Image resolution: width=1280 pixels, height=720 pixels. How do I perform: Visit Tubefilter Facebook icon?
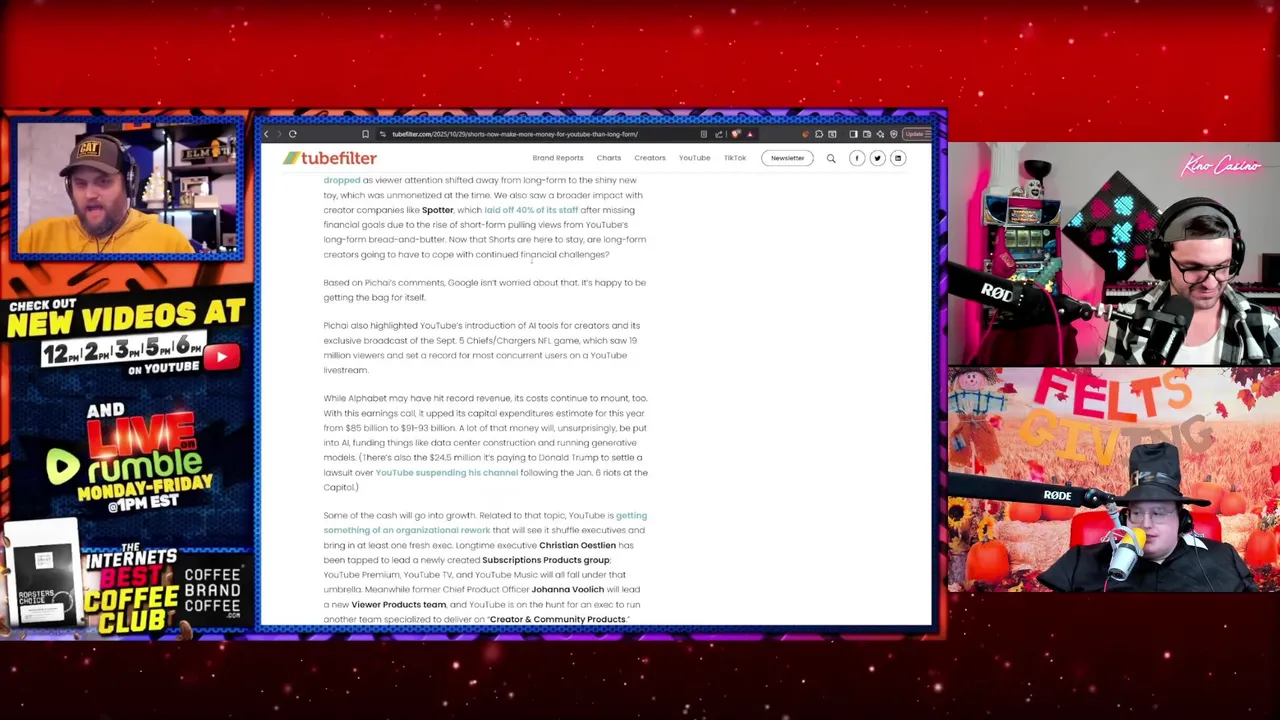pos(857,158)
